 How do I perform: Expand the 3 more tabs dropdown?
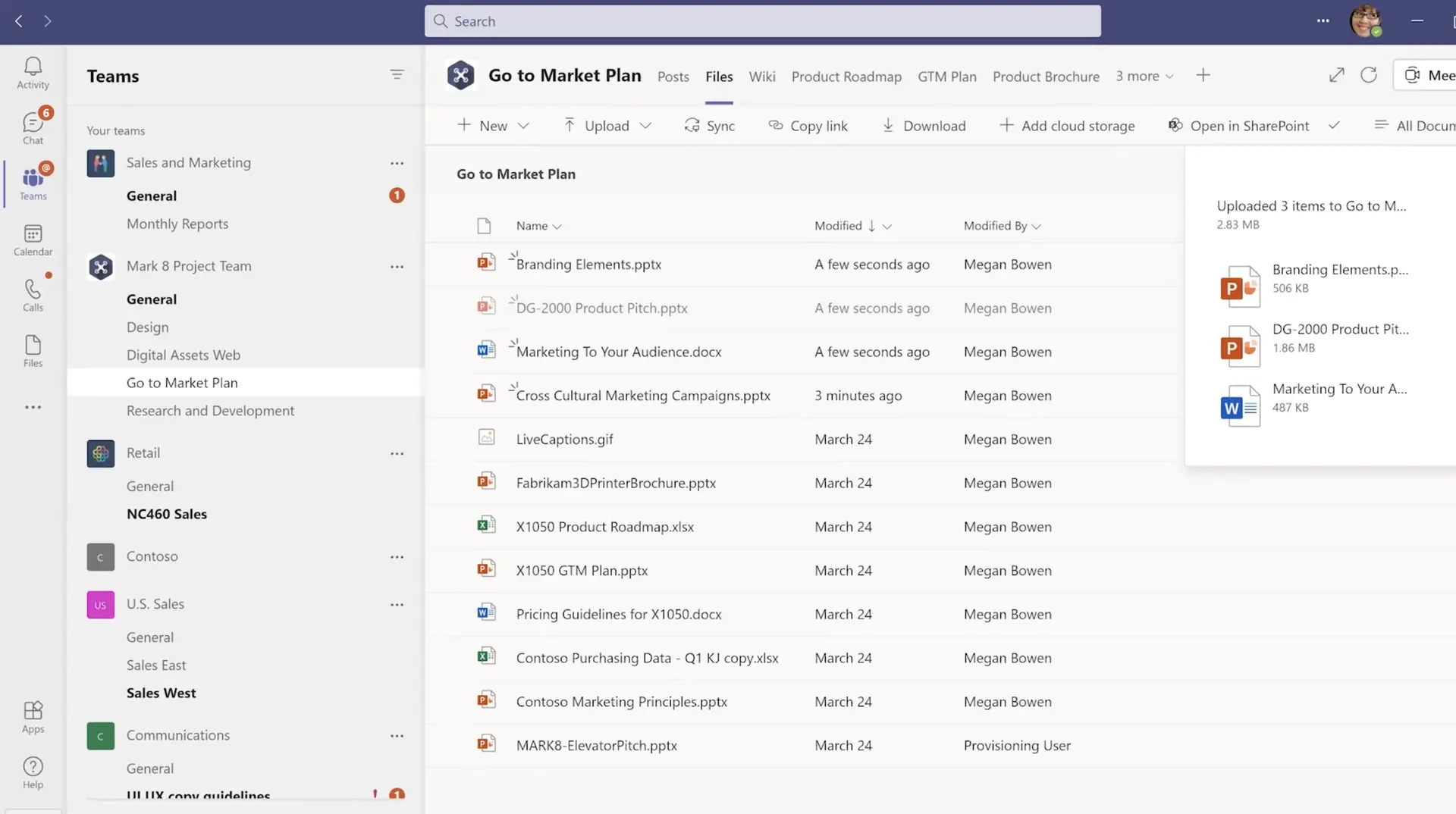tap(1144, 77)
